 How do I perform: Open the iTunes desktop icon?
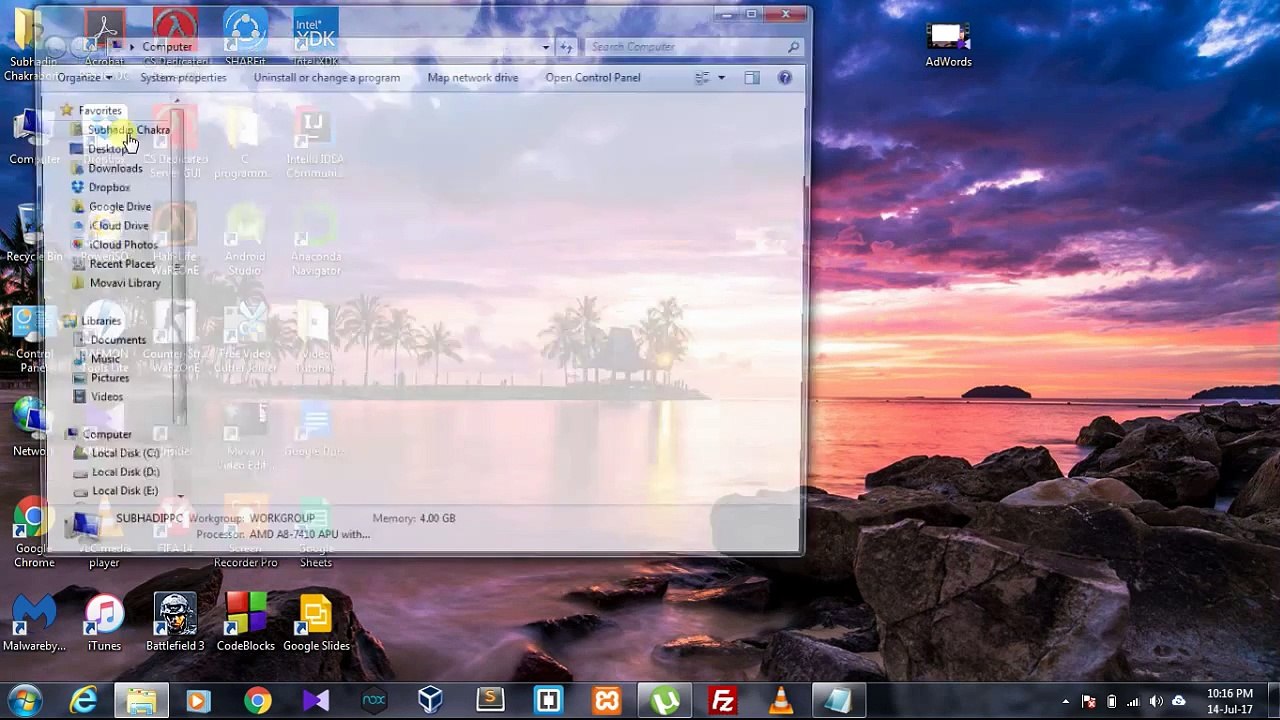tap(104, 618)
